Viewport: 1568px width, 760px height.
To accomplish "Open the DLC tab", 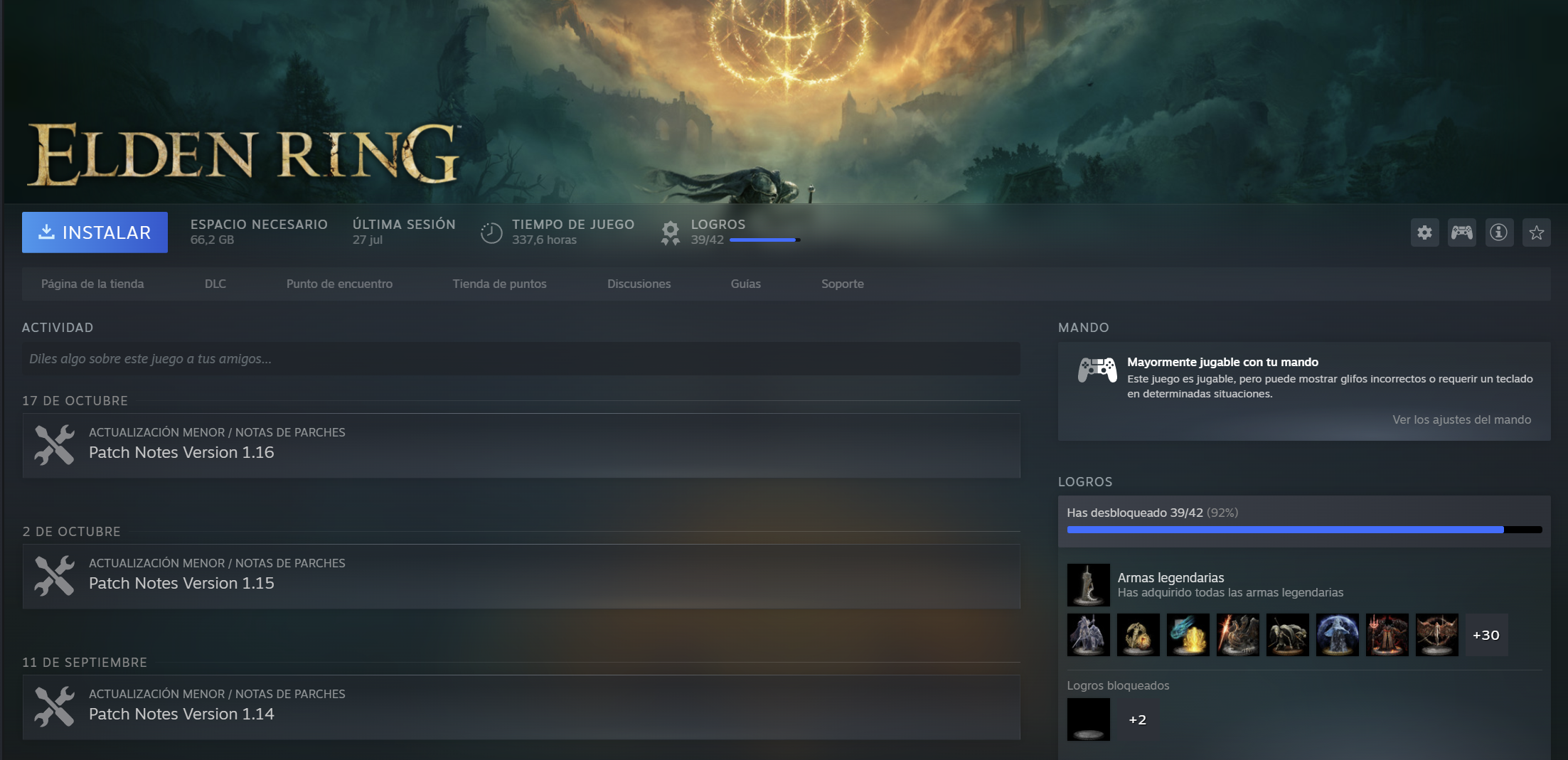I will click(215, 284).
